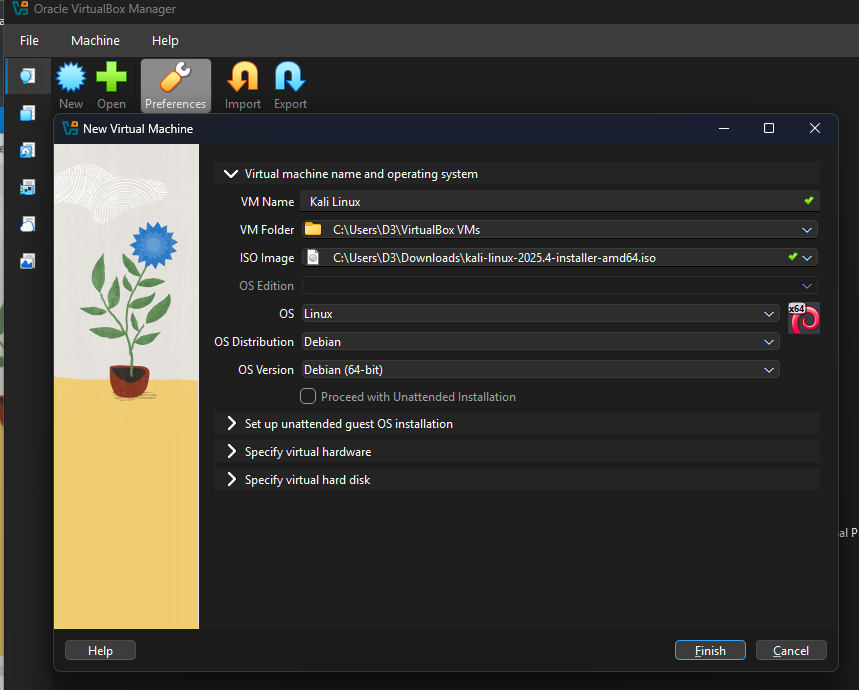Click the OS Edition label

pyautogui.click(x=266, y=286)
